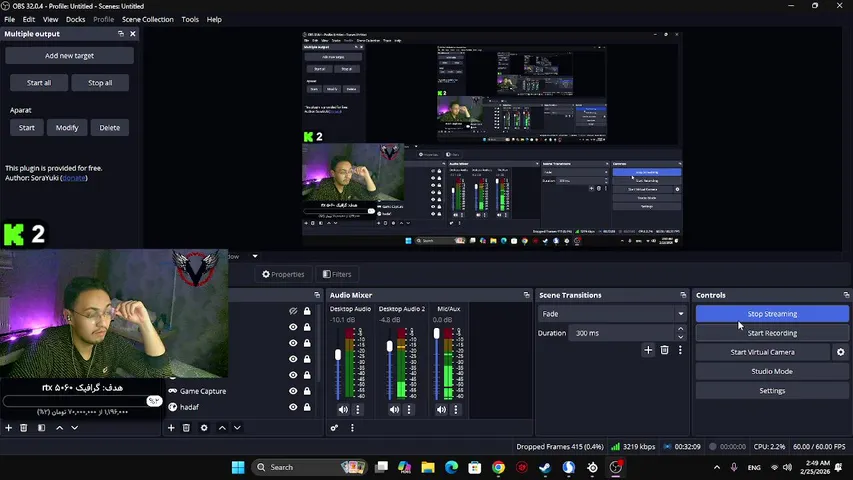This screenshot has width=853, height=480.
Task: Adjust the Mic/Aux volume fader
Action: click(436, 334)
